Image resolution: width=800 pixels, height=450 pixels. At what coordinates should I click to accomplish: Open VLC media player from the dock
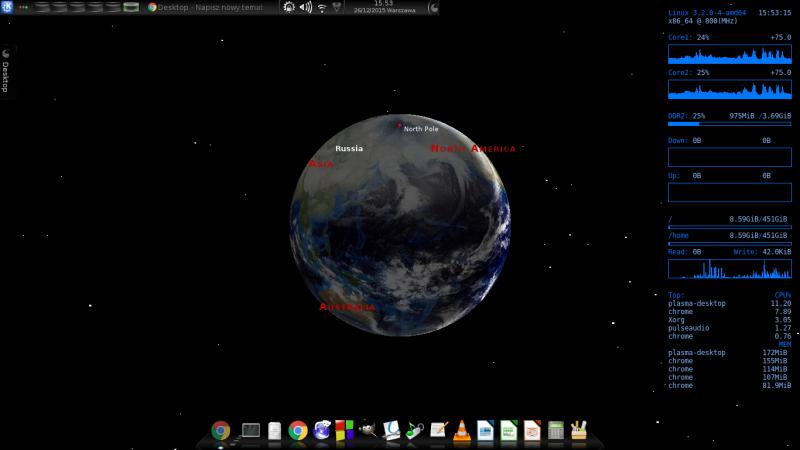click(462, 430)
